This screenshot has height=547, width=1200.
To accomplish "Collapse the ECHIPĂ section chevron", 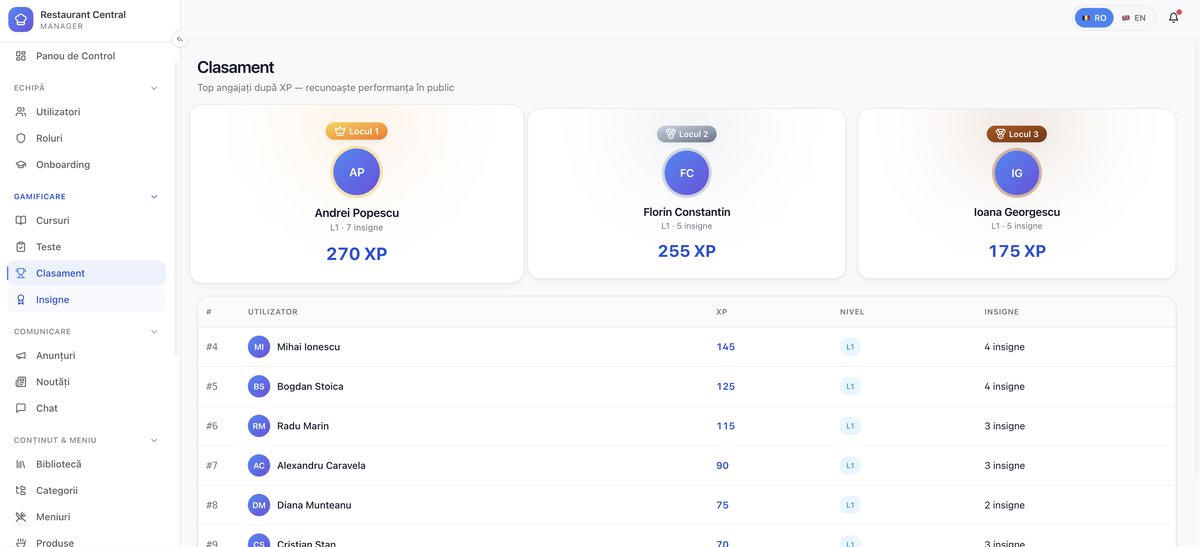I will click(x=154, y=88).
